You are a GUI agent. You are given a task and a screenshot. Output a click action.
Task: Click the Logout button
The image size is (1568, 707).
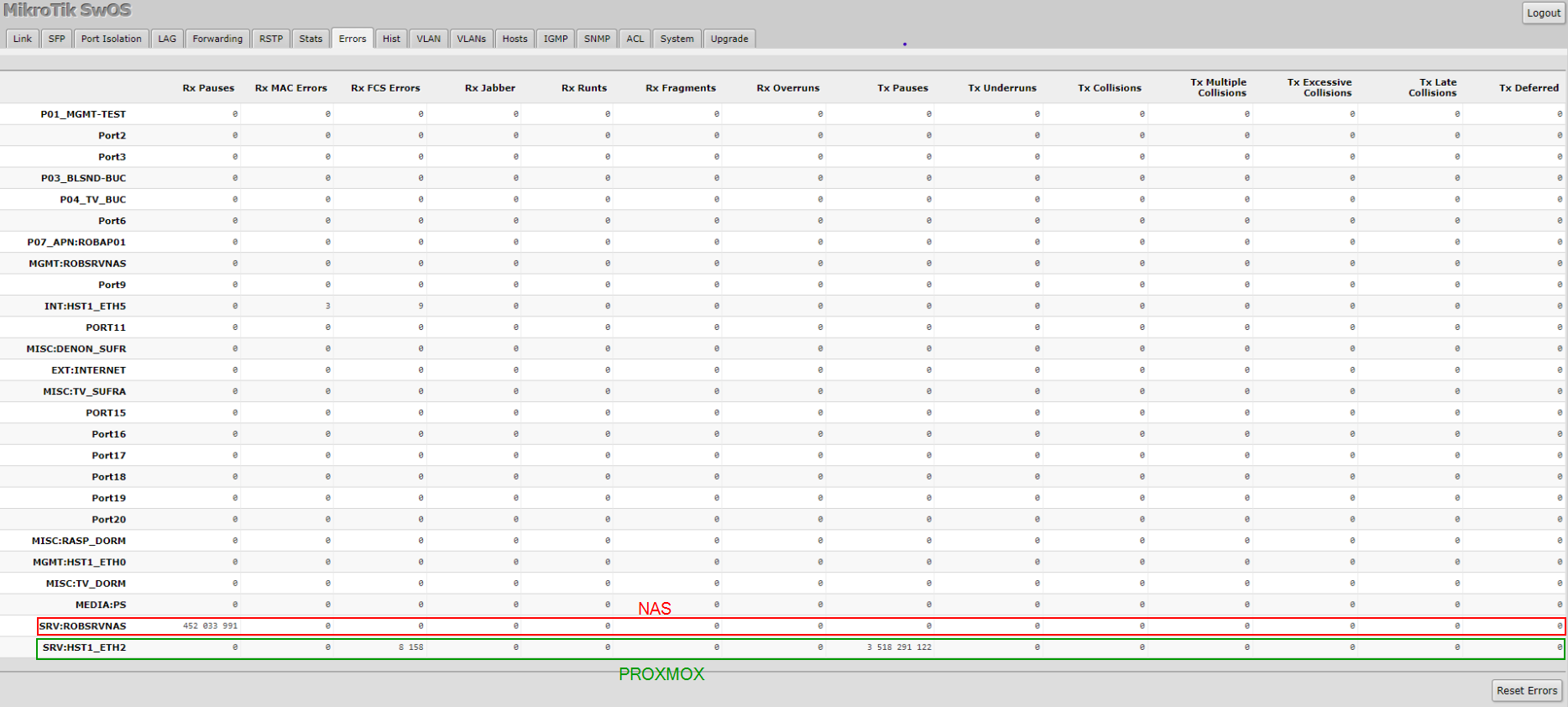1544,13
